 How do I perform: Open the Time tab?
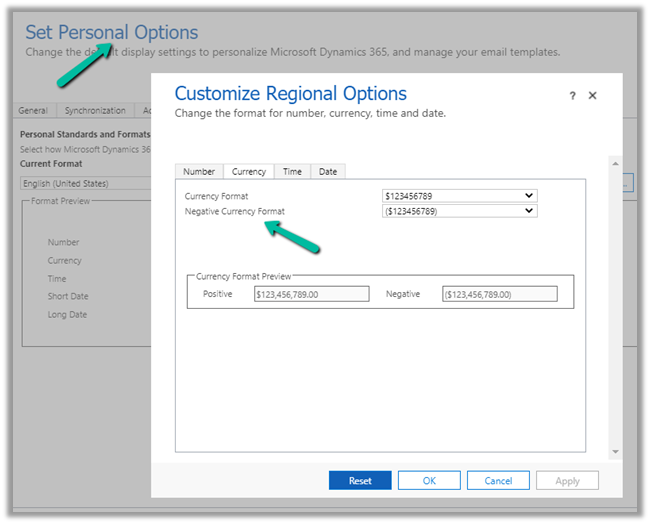pyautogui.click(x=292, y=171)
